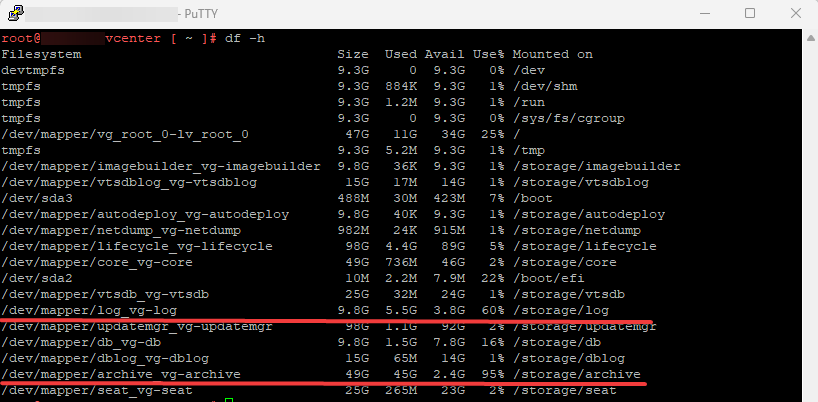The width and height of the screenshot is (818, 402).
Task: Close the PuTTY window
Action: tap(796, 14)
